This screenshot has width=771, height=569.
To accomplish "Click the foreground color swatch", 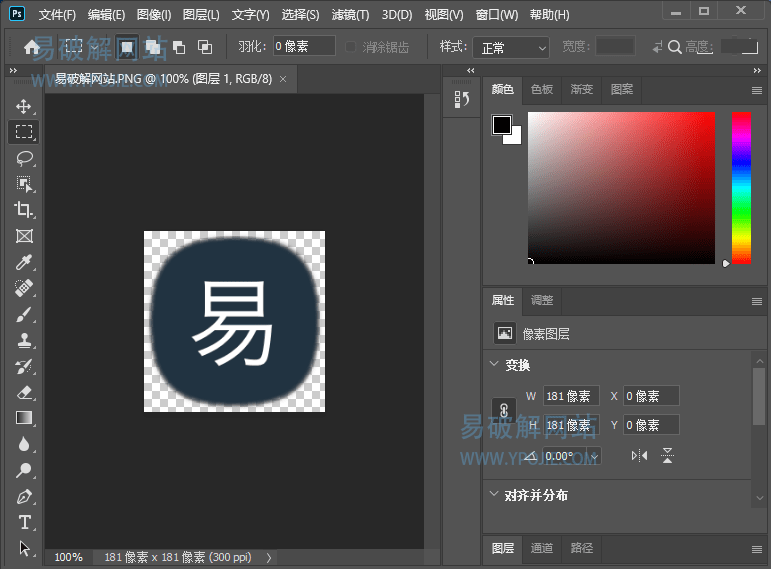I will (501, 125).
